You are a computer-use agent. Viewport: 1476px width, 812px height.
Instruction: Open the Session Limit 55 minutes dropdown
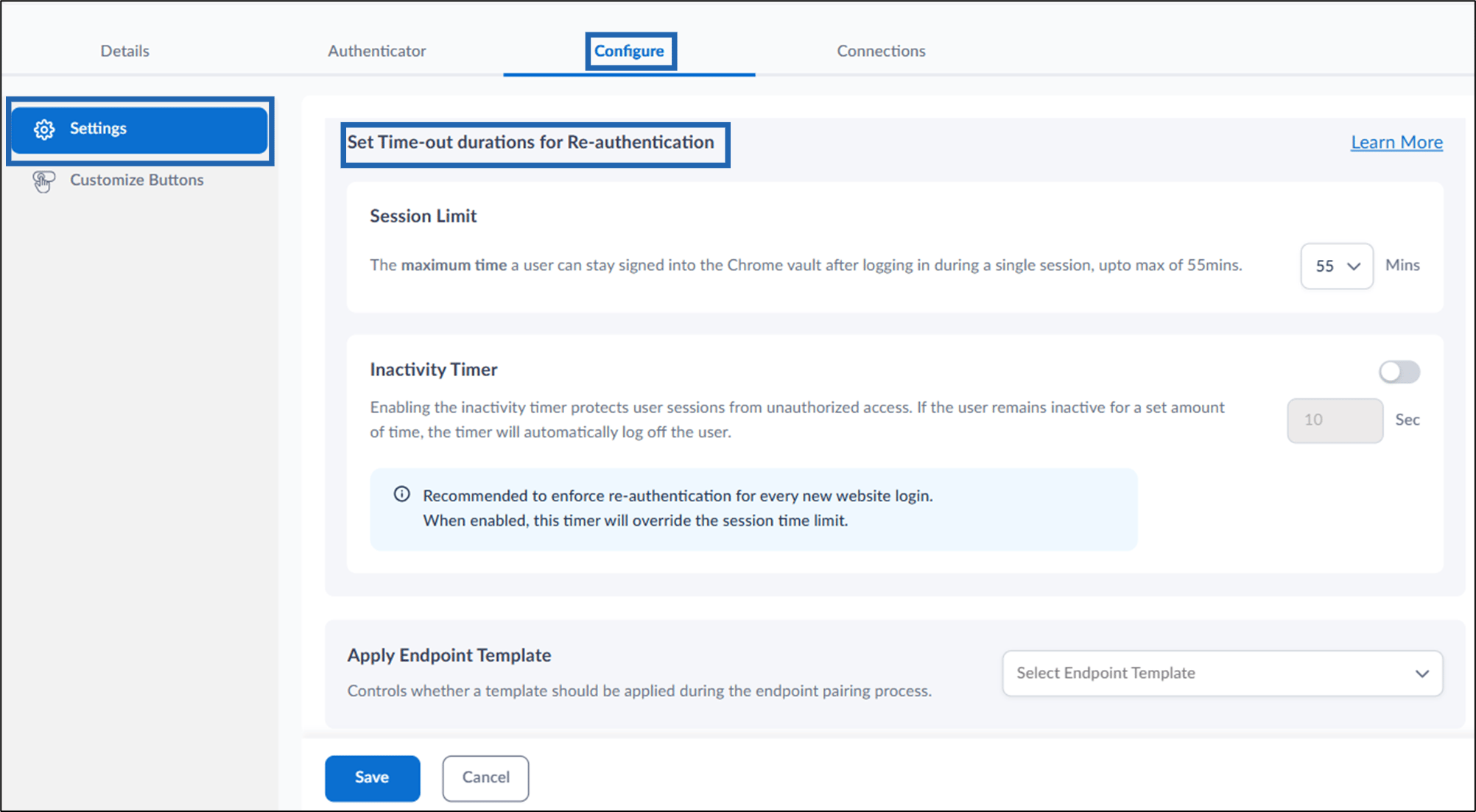1337,266
